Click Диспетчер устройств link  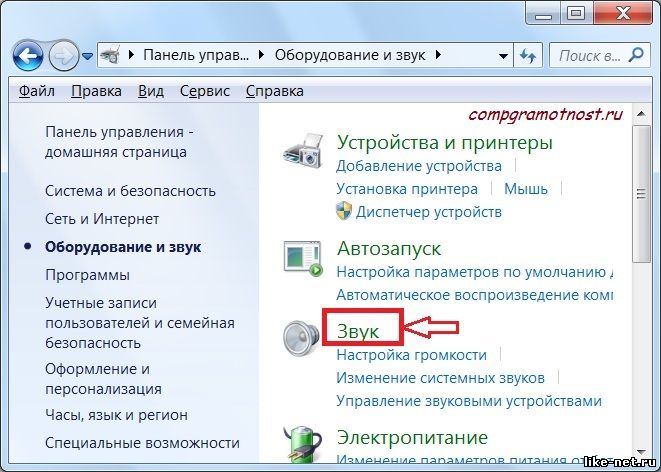pos(430,211)
